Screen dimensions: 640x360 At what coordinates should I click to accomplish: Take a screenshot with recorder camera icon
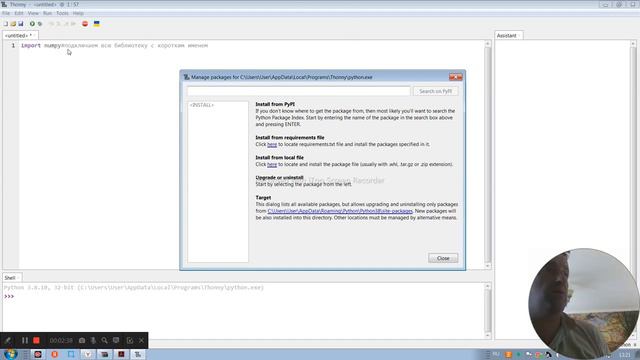tap(82, 340)
